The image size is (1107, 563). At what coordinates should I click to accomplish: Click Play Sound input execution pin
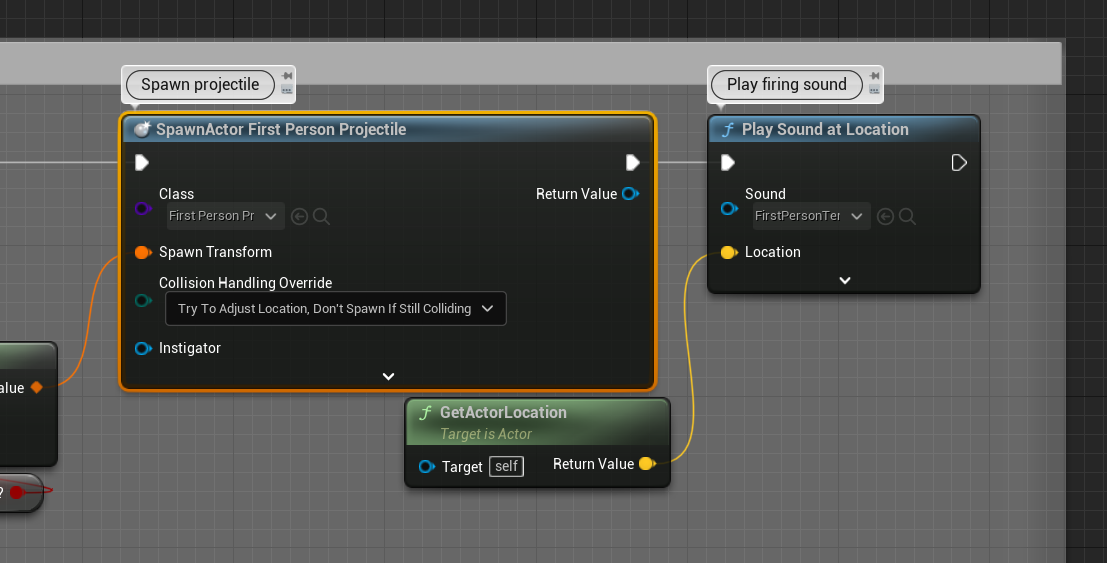[x=728, y=162]
